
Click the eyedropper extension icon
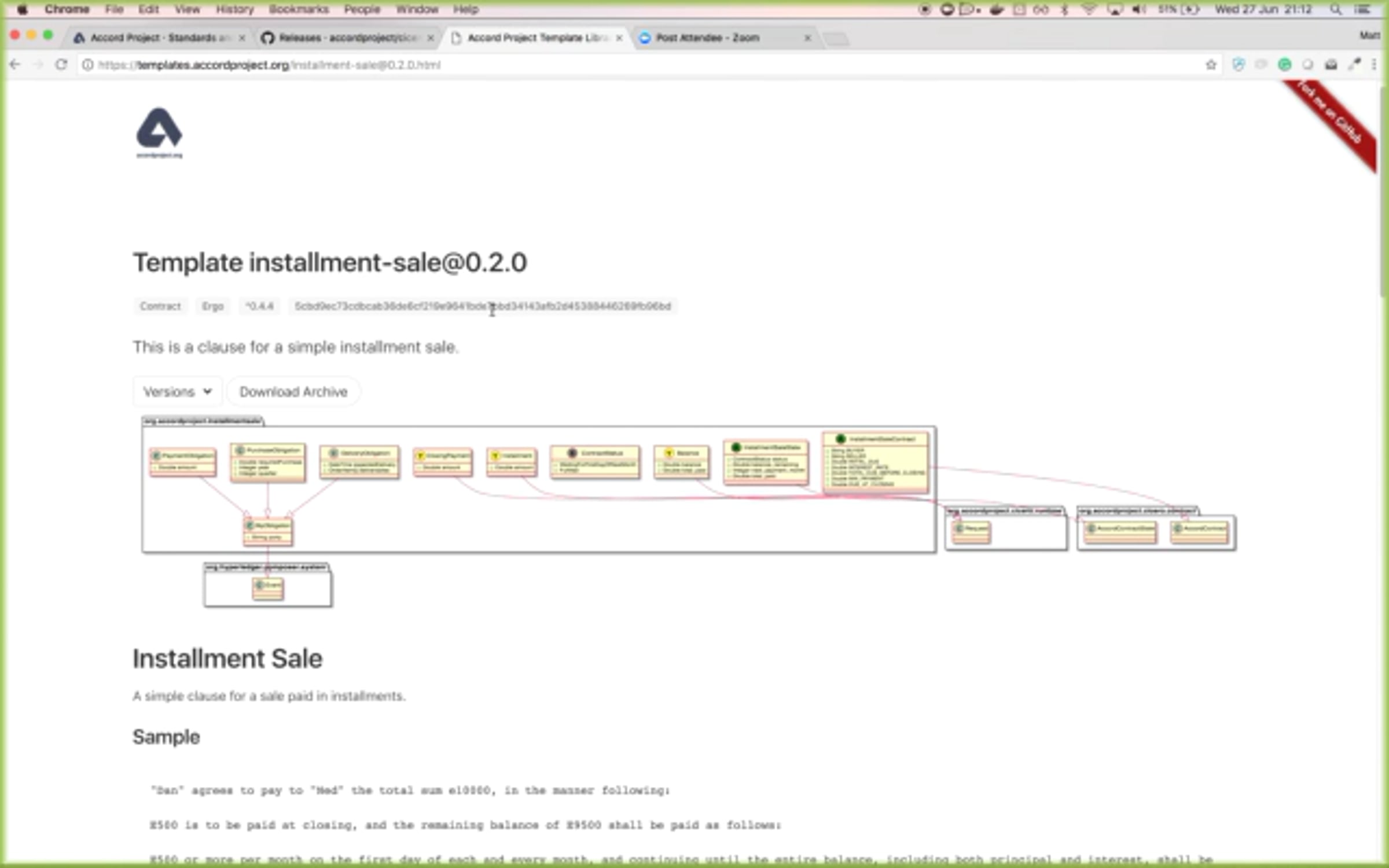coord(1354,65)
